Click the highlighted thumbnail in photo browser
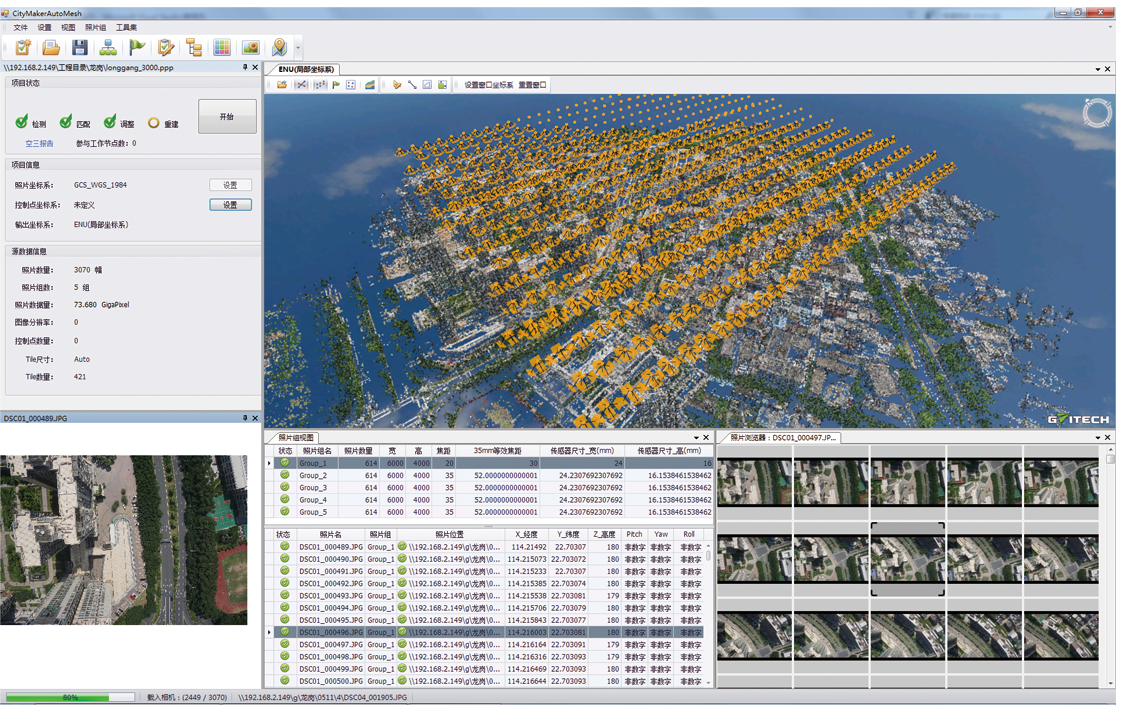The image size is (1121, 705). (x=908, y=559)
